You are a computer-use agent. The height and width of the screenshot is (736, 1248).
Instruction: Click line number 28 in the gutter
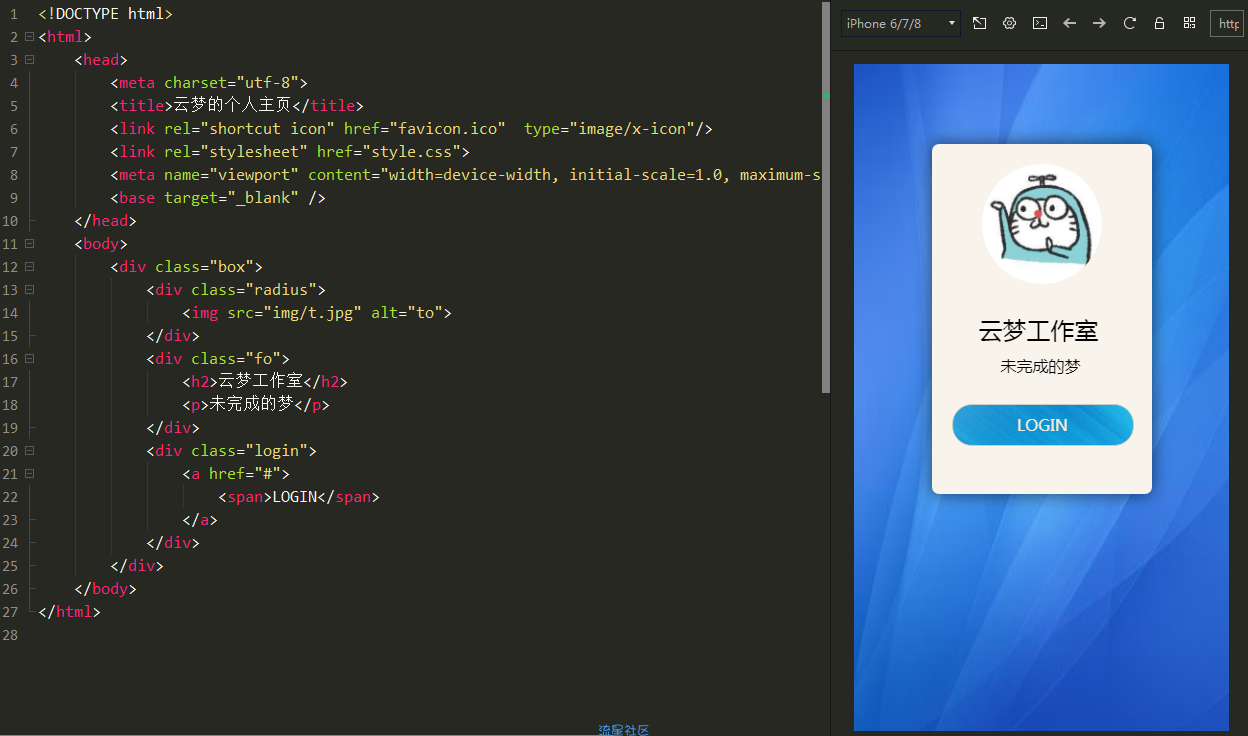[x=10, y=635]
